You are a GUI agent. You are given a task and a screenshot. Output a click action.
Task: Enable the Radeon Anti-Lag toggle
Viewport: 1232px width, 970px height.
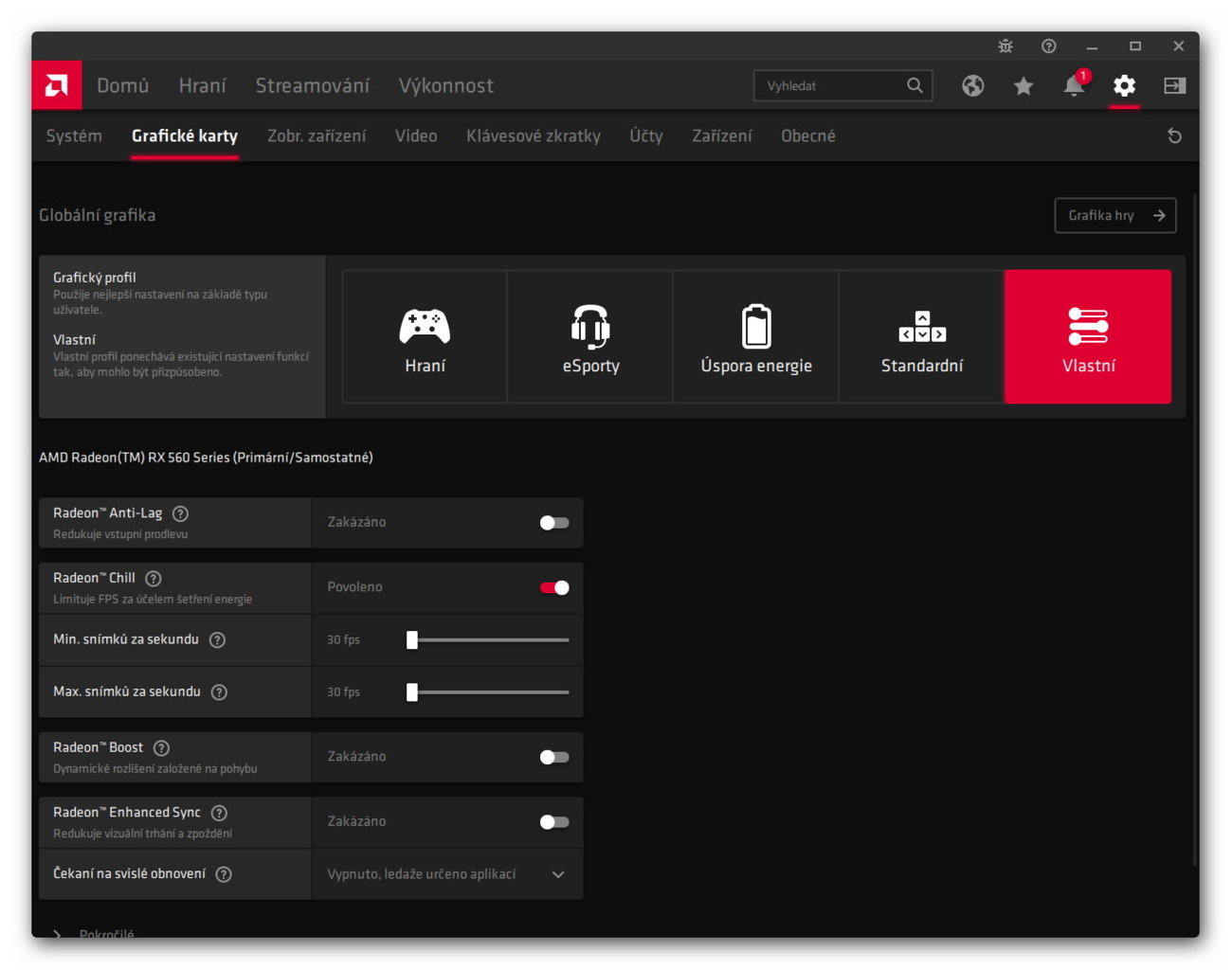tap(554, 523)
